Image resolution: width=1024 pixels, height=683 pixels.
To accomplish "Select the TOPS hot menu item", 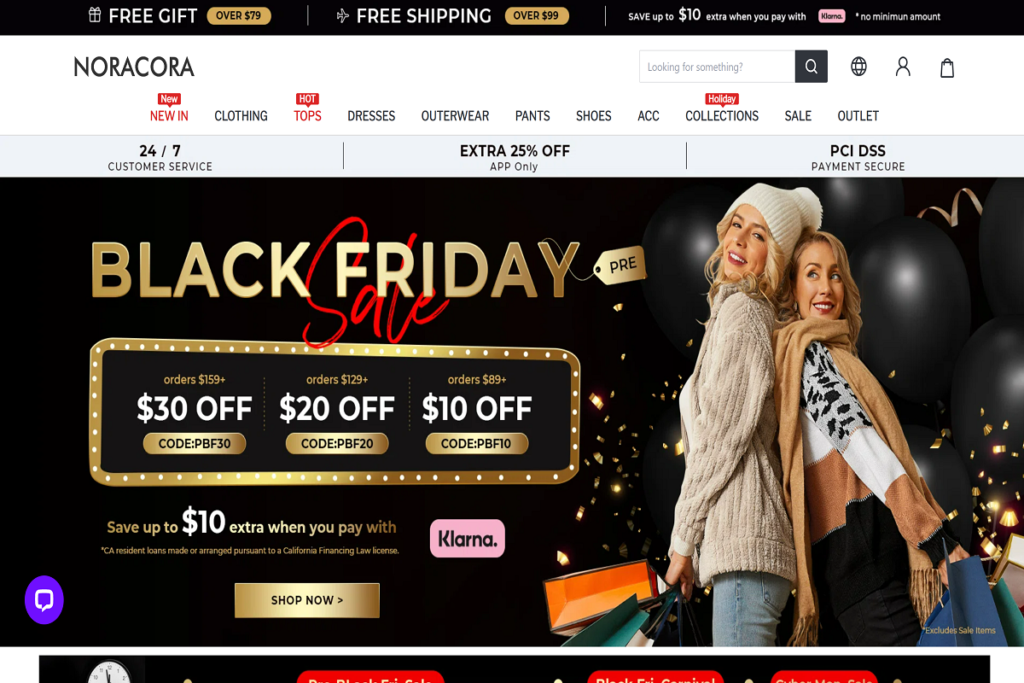I will click(308, 116).
